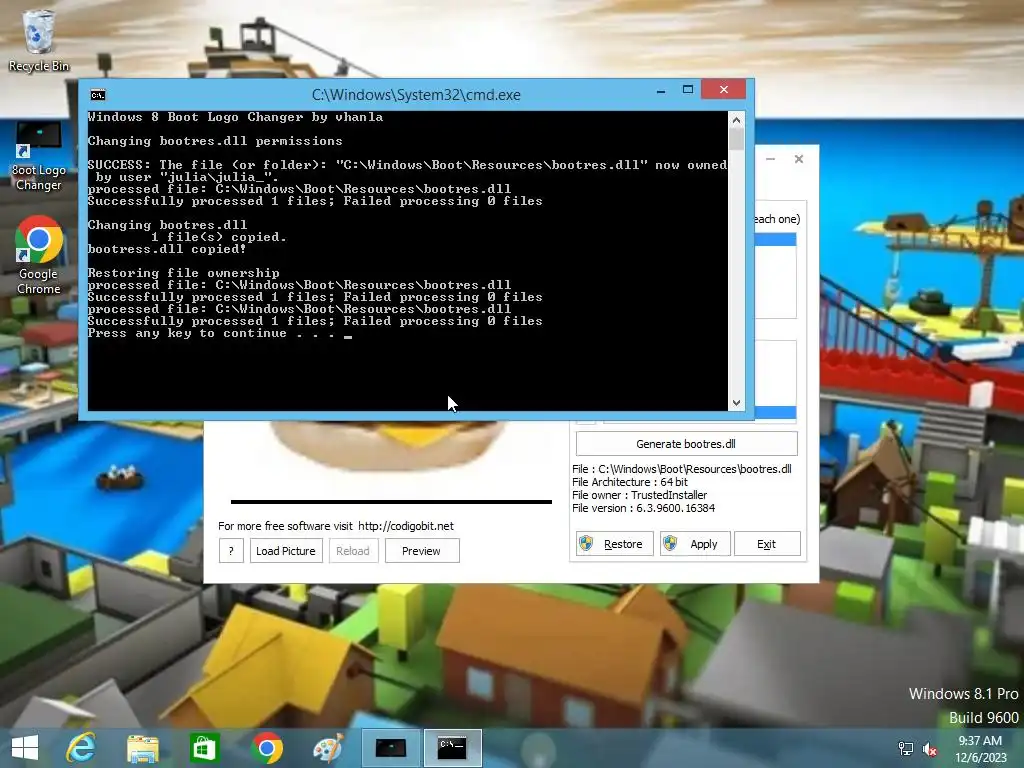Viewport: 1024px width, 768px height.
Task: Click the 'bootress.dll copied!' line
Action: [167, 249]
